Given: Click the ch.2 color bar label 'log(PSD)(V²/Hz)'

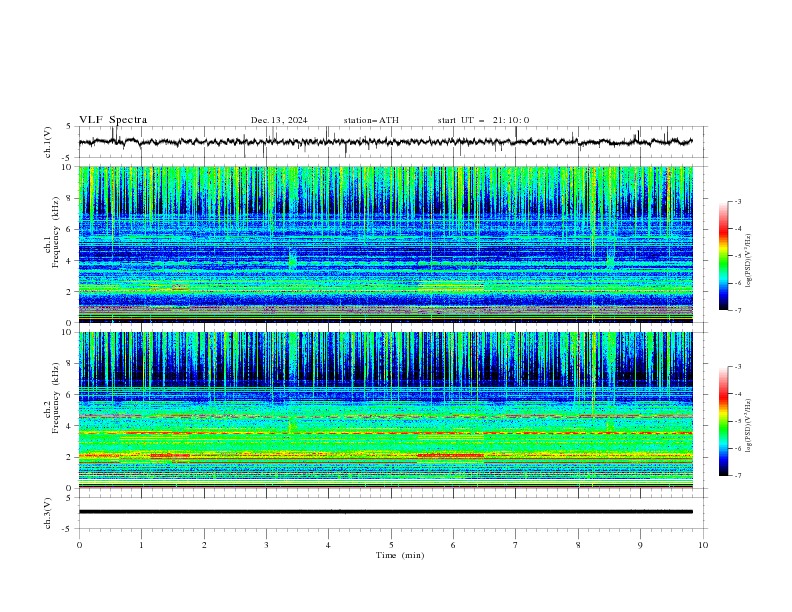Looking at the screenshot, I should pos(748,426).
